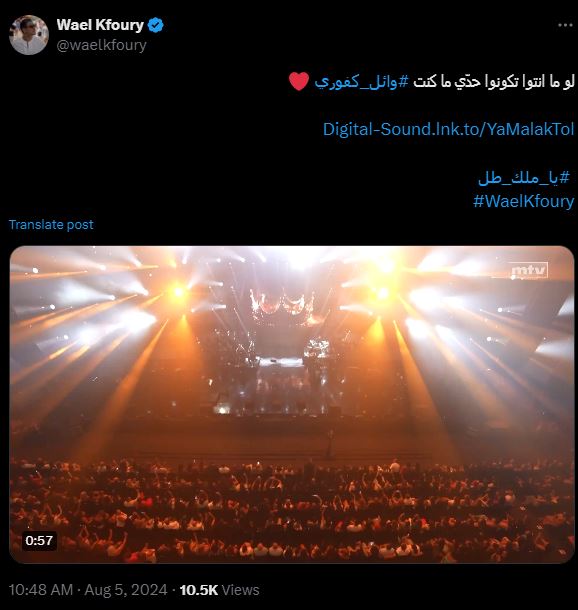Click the Aug 5, 2024 date
Screen dimensions: 578x610
coord(126,590)
